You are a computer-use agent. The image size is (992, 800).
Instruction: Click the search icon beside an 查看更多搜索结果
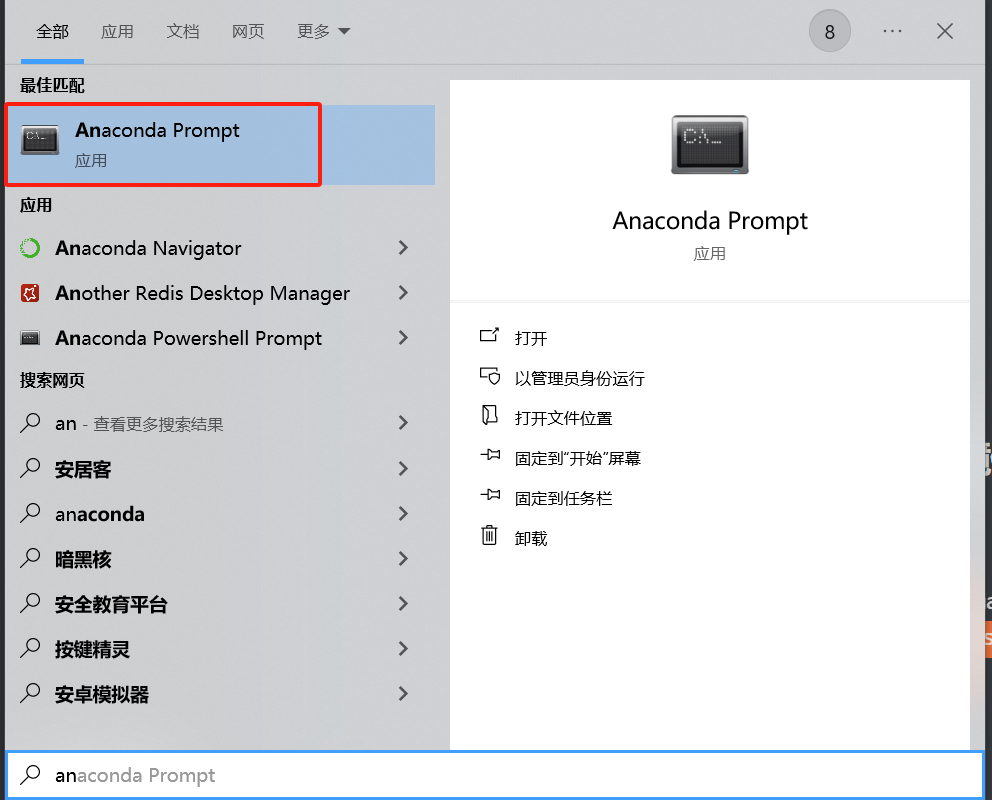(x=30, y=422)
